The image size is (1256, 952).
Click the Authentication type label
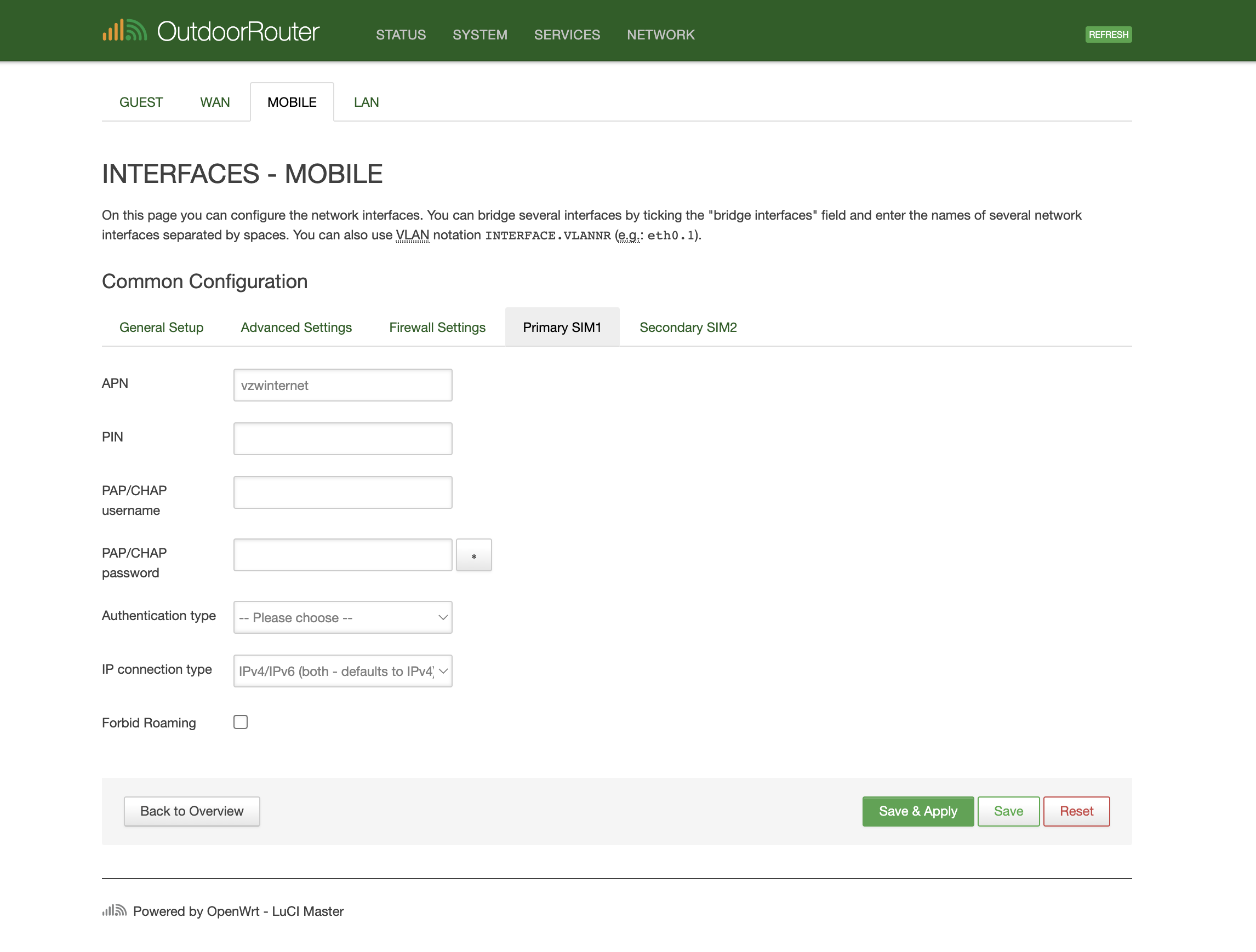coord(159,615)
